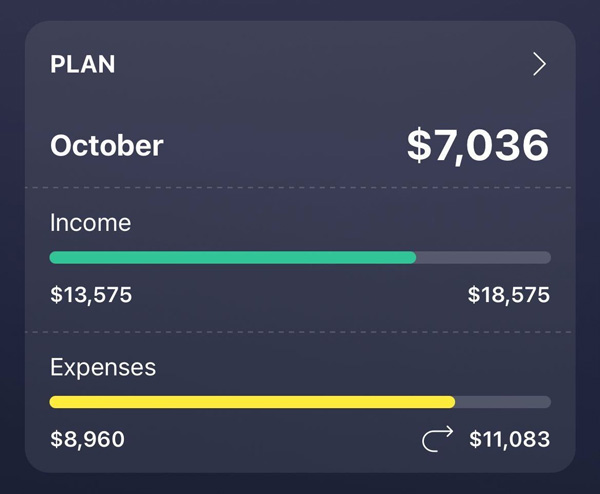Click the unfilled gray end of the expenses bar

point(502,402)
